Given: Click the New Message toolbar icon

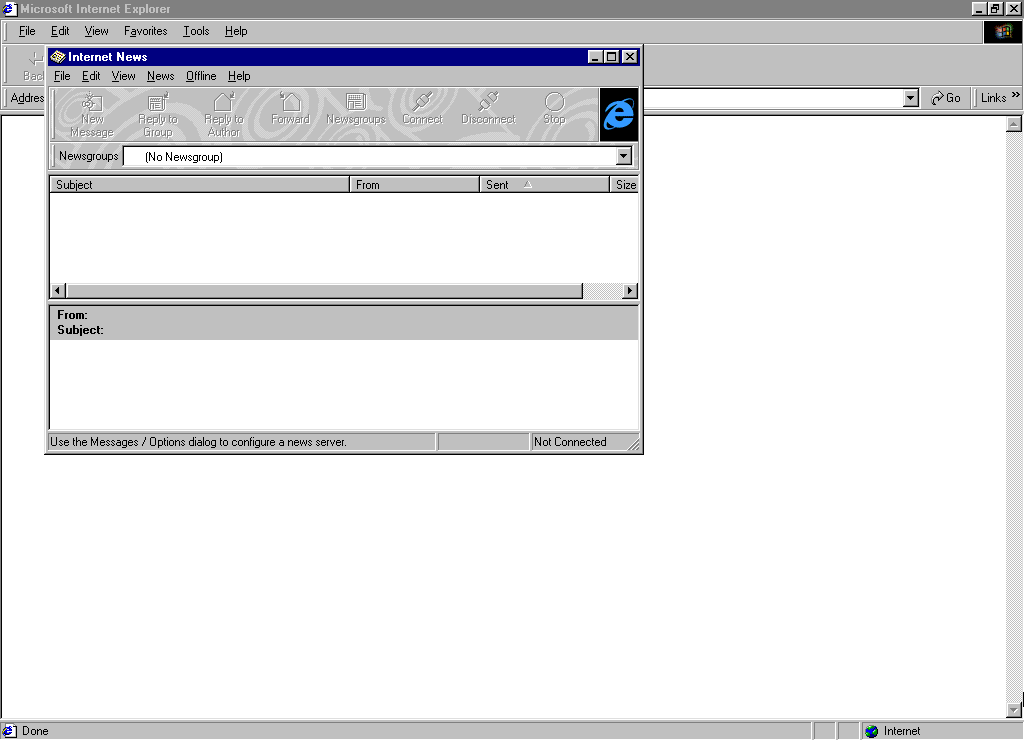Looking at the screenshot, I should pos(92,115).
